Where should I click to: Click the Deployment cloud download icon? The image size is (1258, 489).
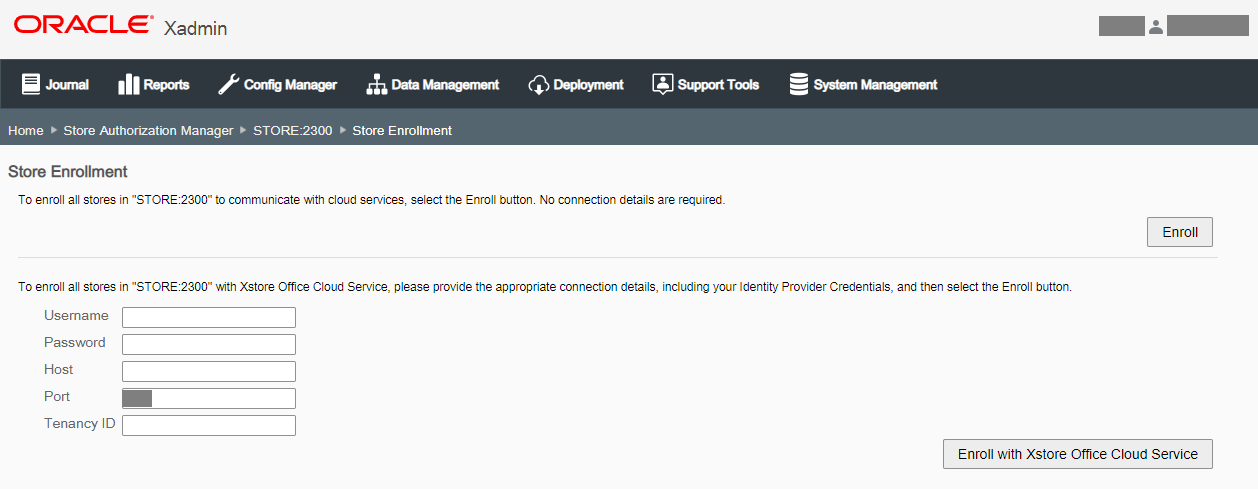[x=538, y=85]
